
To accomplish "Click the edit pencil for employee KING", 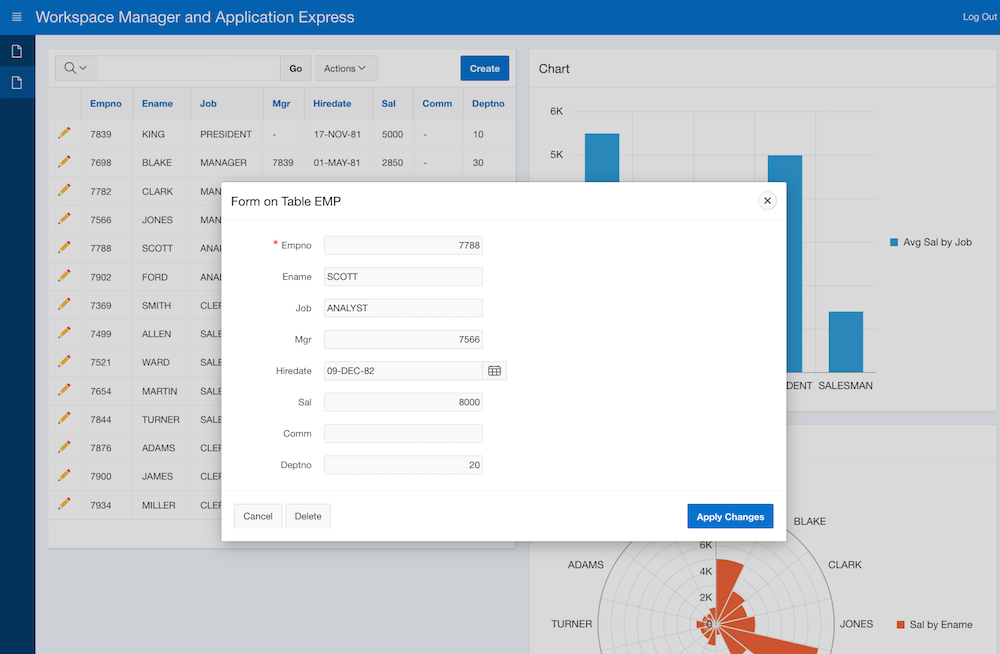I will (x=63, y=134).
